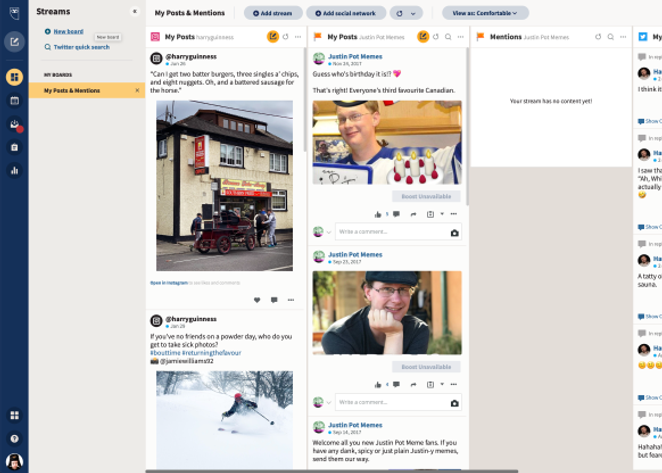The image size is (662, 473).
Task: Open more options for Justin Pot Memes My Posts
Action: [x=461, y=37]
